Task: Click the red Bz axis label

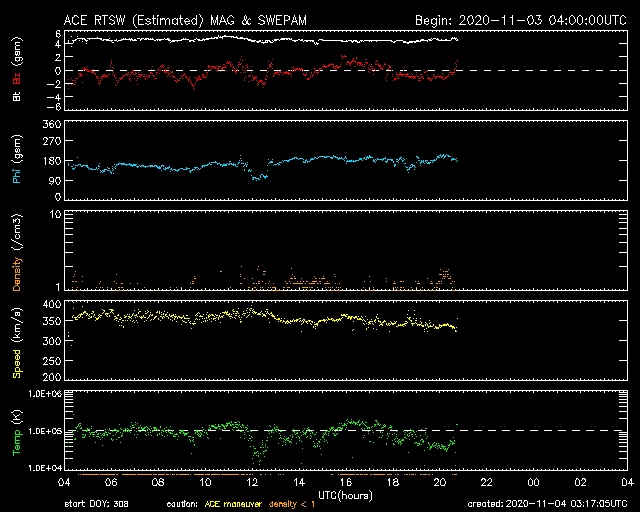Action: pyautogui.click(x=17, y=77)
